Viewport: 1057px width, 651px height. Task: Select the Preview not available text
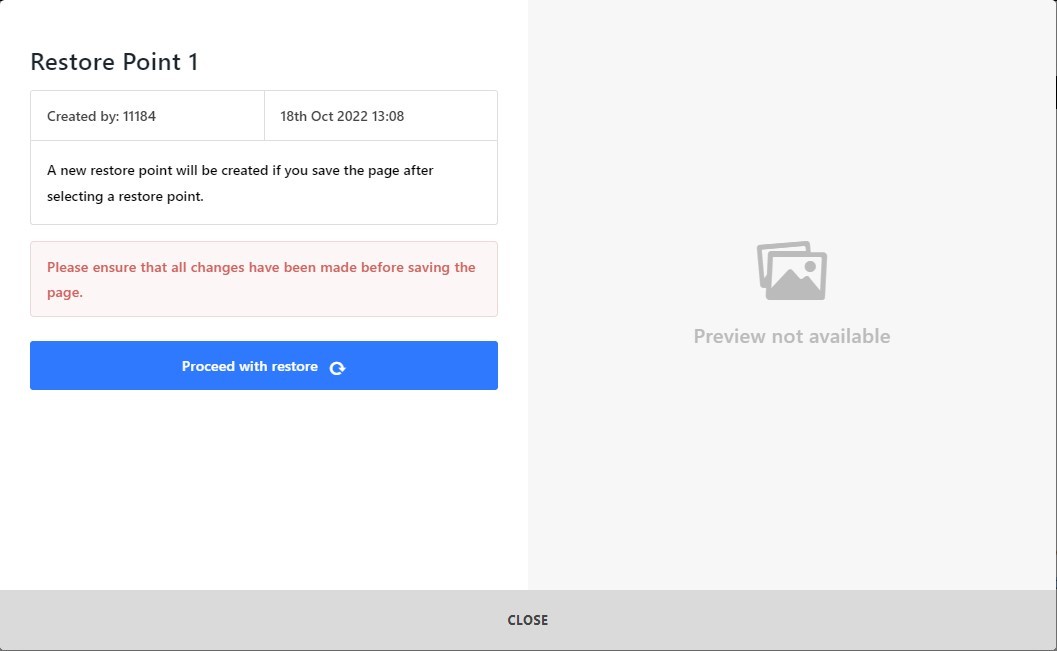[792, 336]
